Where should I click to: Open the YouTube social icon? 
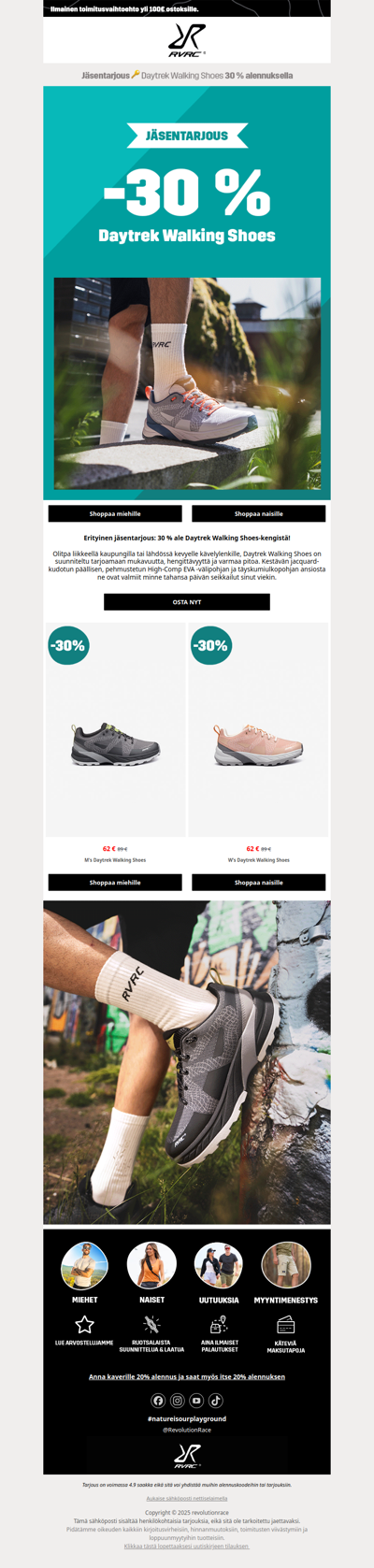tap(196, 1401)
